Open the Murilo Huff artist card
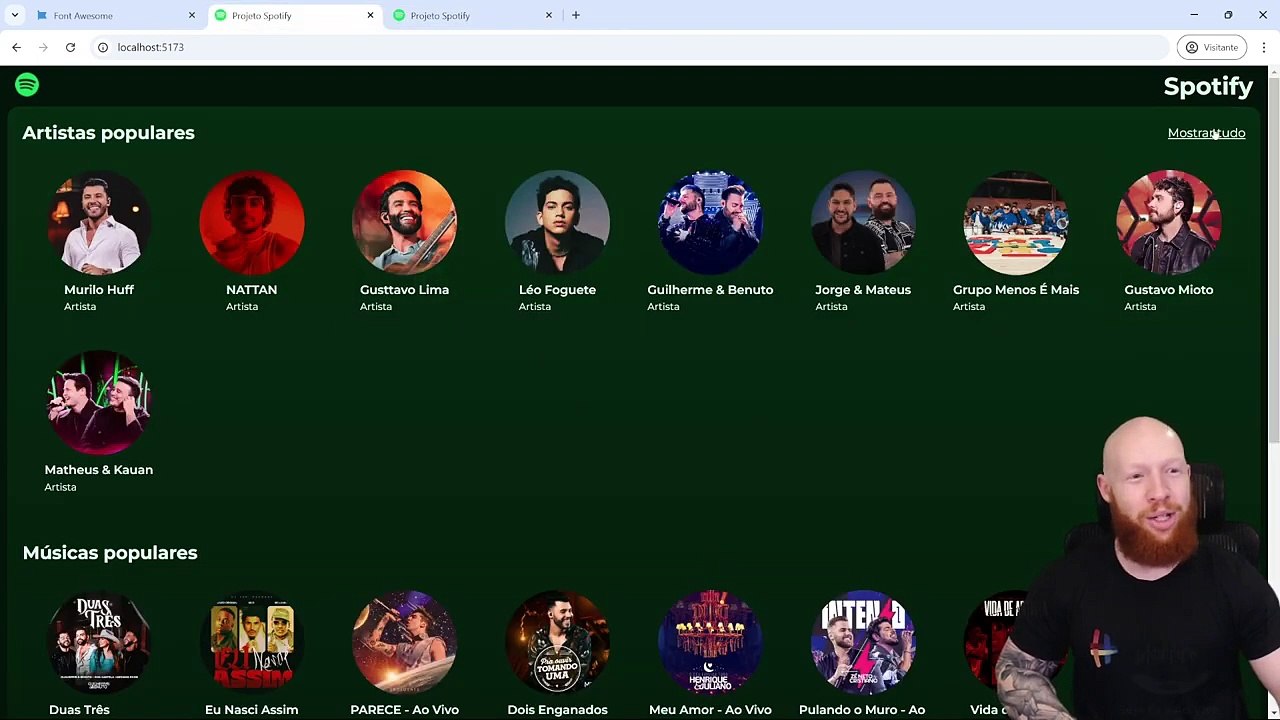Viewport: 1280px width, 720px height. tap(99, 241)
